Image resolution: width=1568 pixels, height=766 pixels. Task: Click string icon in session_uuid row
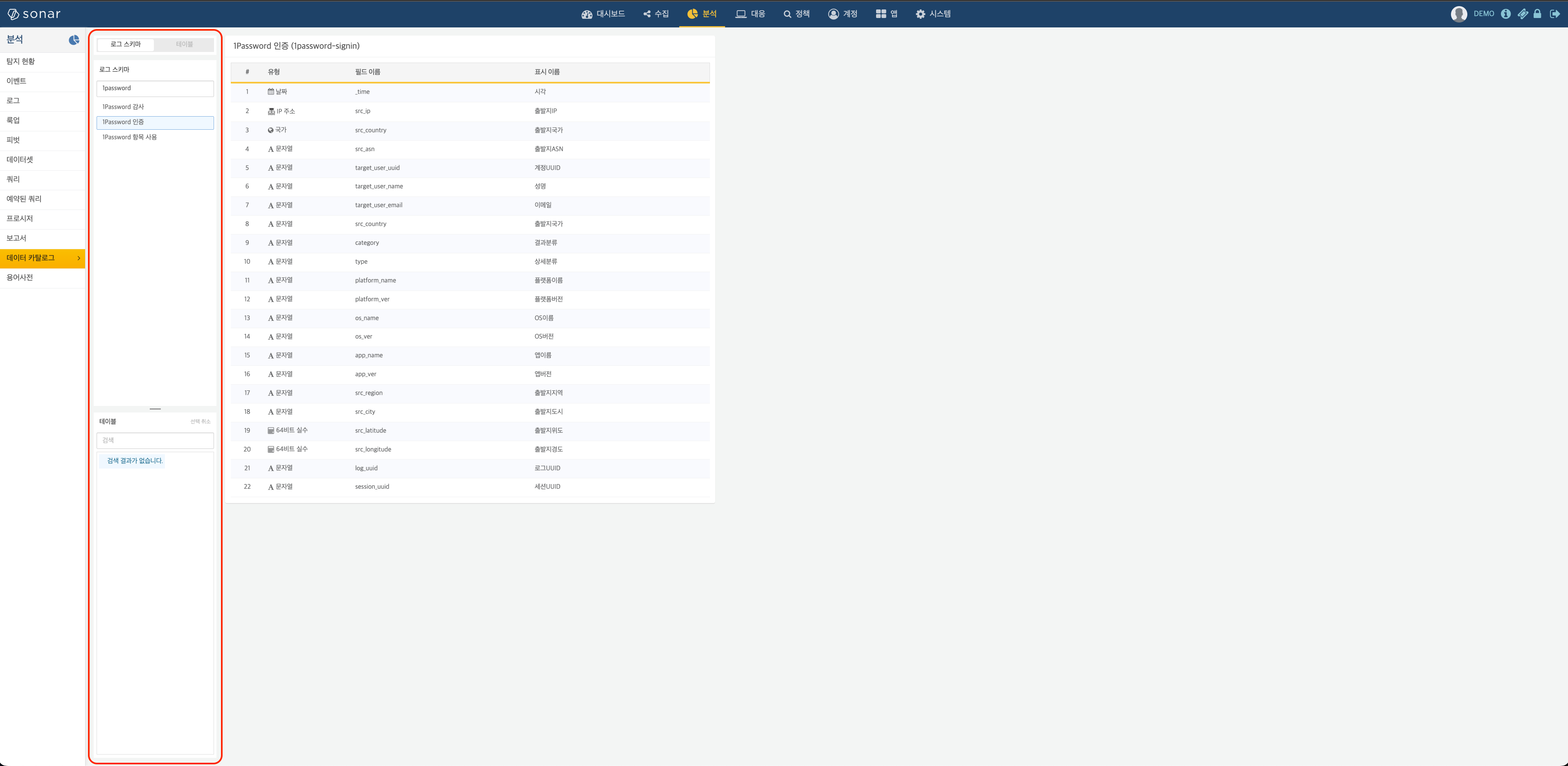pyautogui.click(x=271, y=487)
